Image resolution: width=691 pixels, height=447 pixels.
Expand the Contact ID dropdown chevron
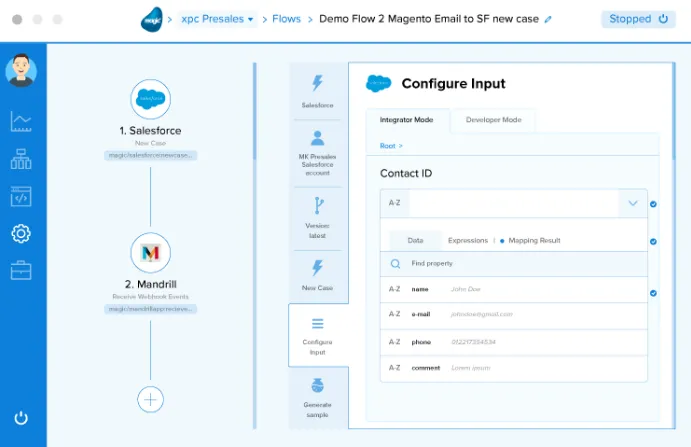click(x=633, y=203)
